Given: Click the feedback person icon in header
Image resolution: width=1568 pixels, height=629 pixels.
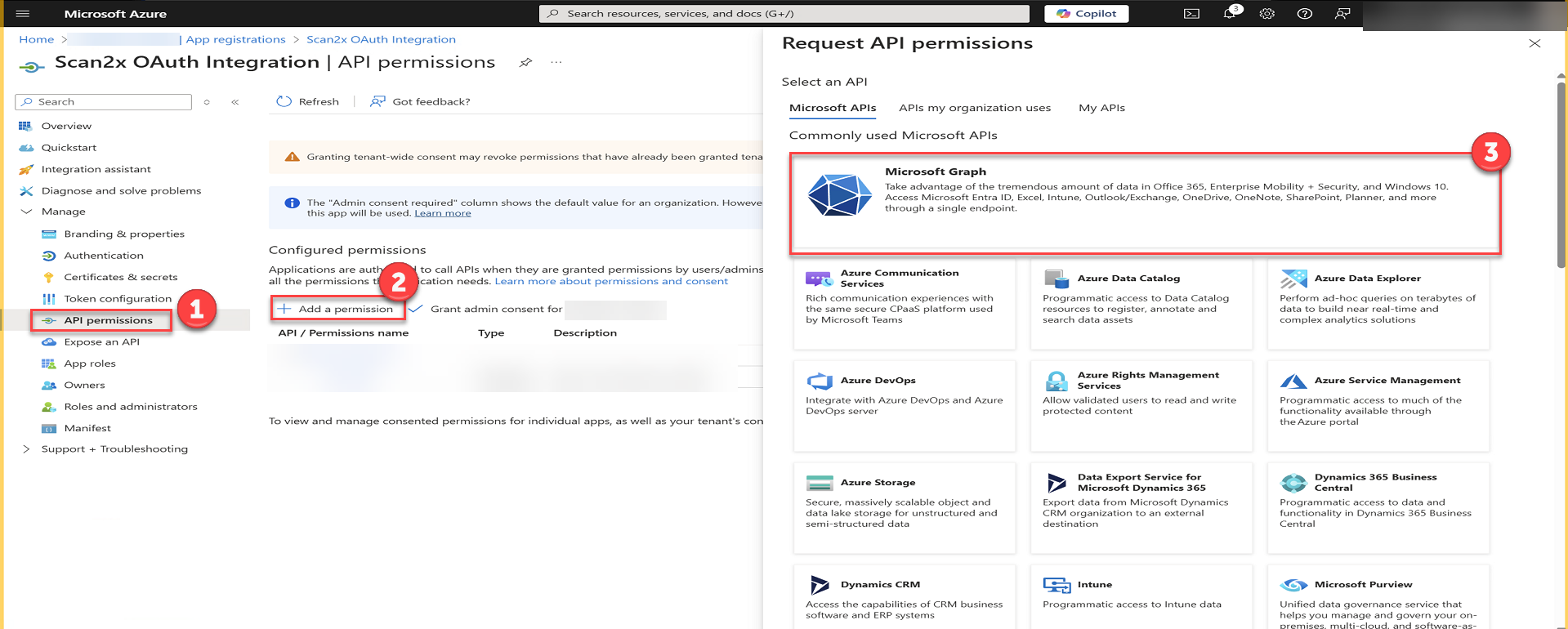Looking at the screenshot, I should pos(1342,14).
